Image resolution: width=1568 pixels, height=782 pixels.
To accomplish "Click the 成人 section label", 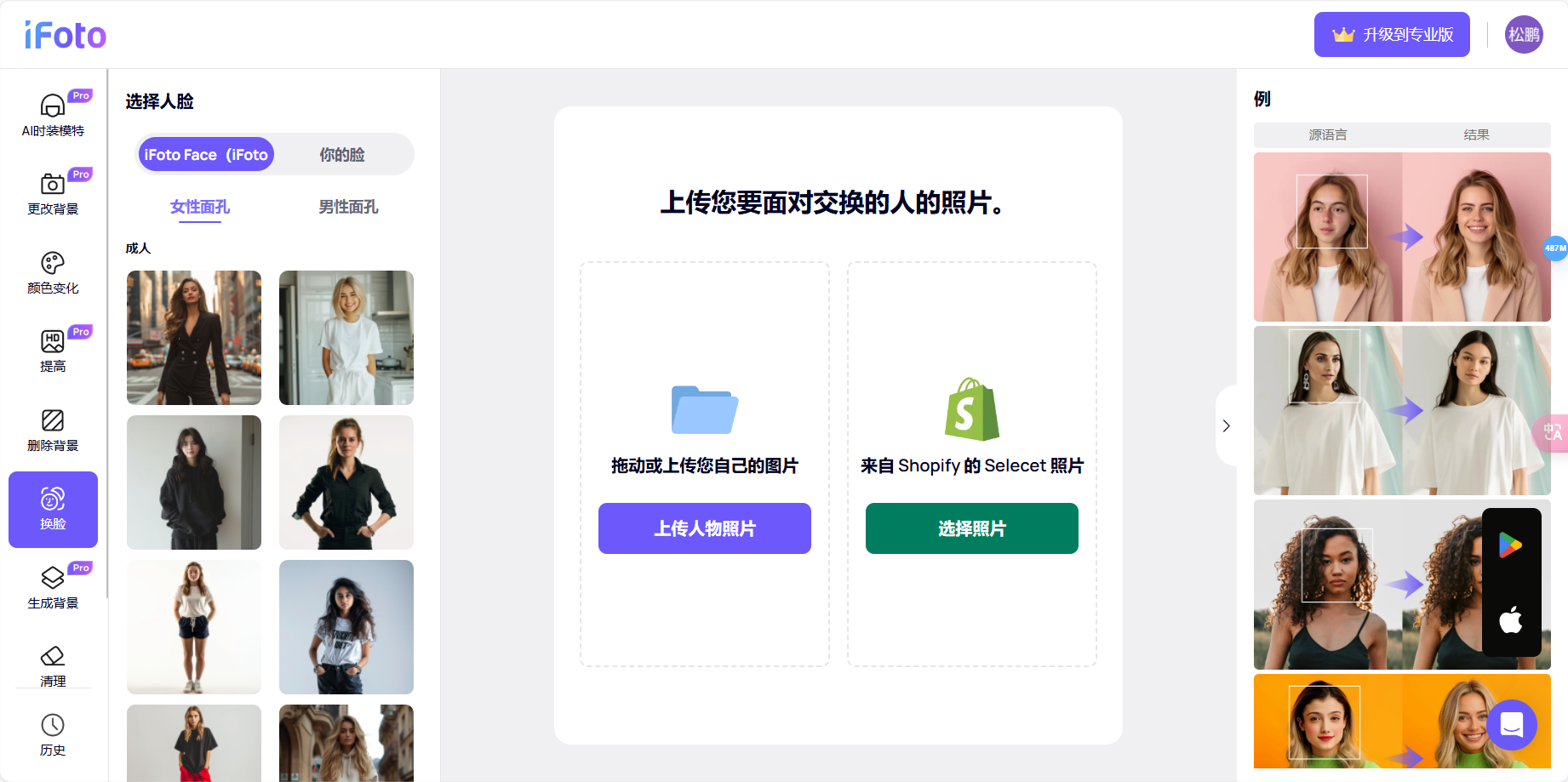I will pyautogui.click(x=138, y=248).
